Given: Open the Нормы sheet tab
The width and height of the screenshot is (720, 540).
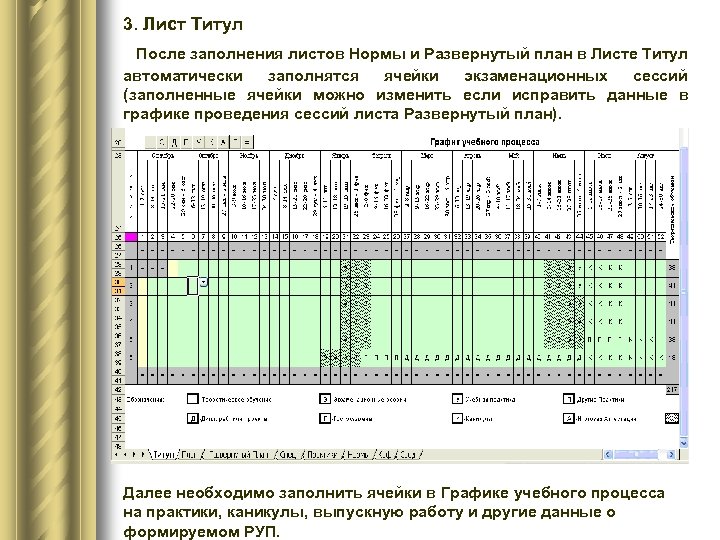Looking at the screenshot, I should [358, 455].
